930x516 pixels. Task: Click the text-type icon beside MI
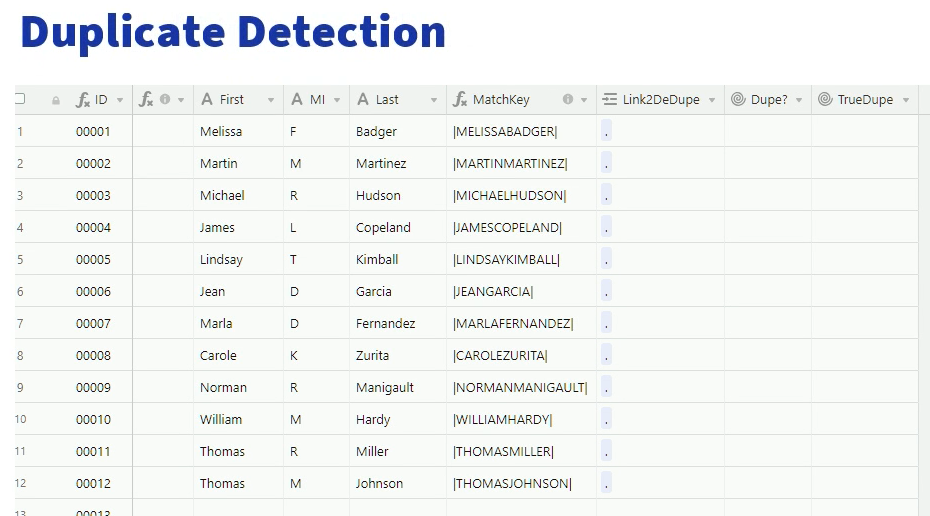[297, 99]
